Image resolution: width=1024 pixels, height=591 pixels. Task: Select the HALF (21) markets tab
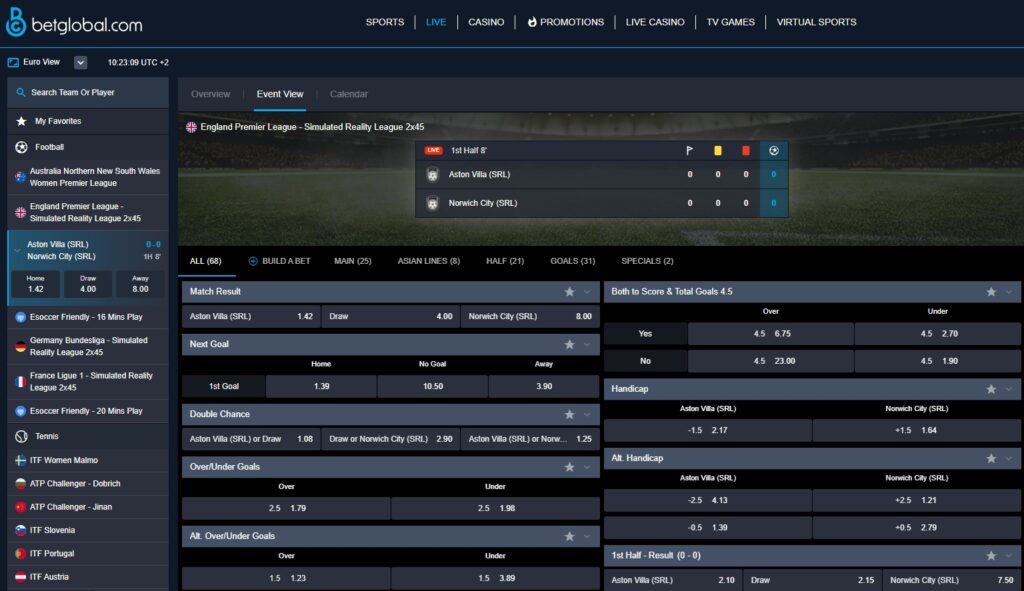tap(505, 261)
